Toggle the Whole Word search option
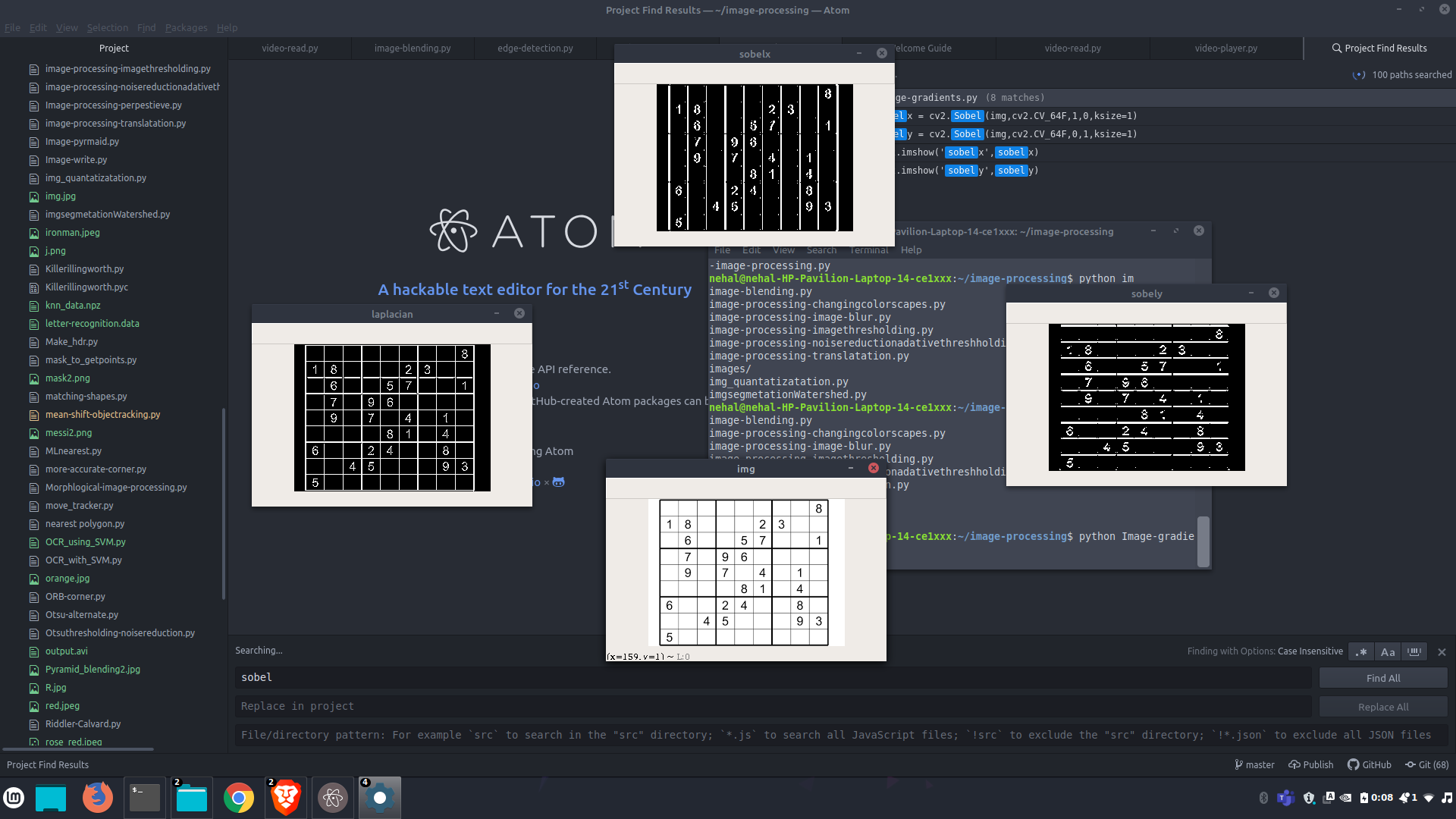Viewport: 1456px width, 819px height. point(1414,652)
